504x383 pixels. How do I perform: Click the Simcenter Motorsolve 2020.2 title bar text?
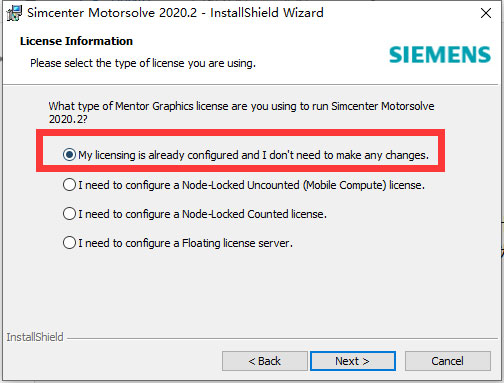pos(175,13)
